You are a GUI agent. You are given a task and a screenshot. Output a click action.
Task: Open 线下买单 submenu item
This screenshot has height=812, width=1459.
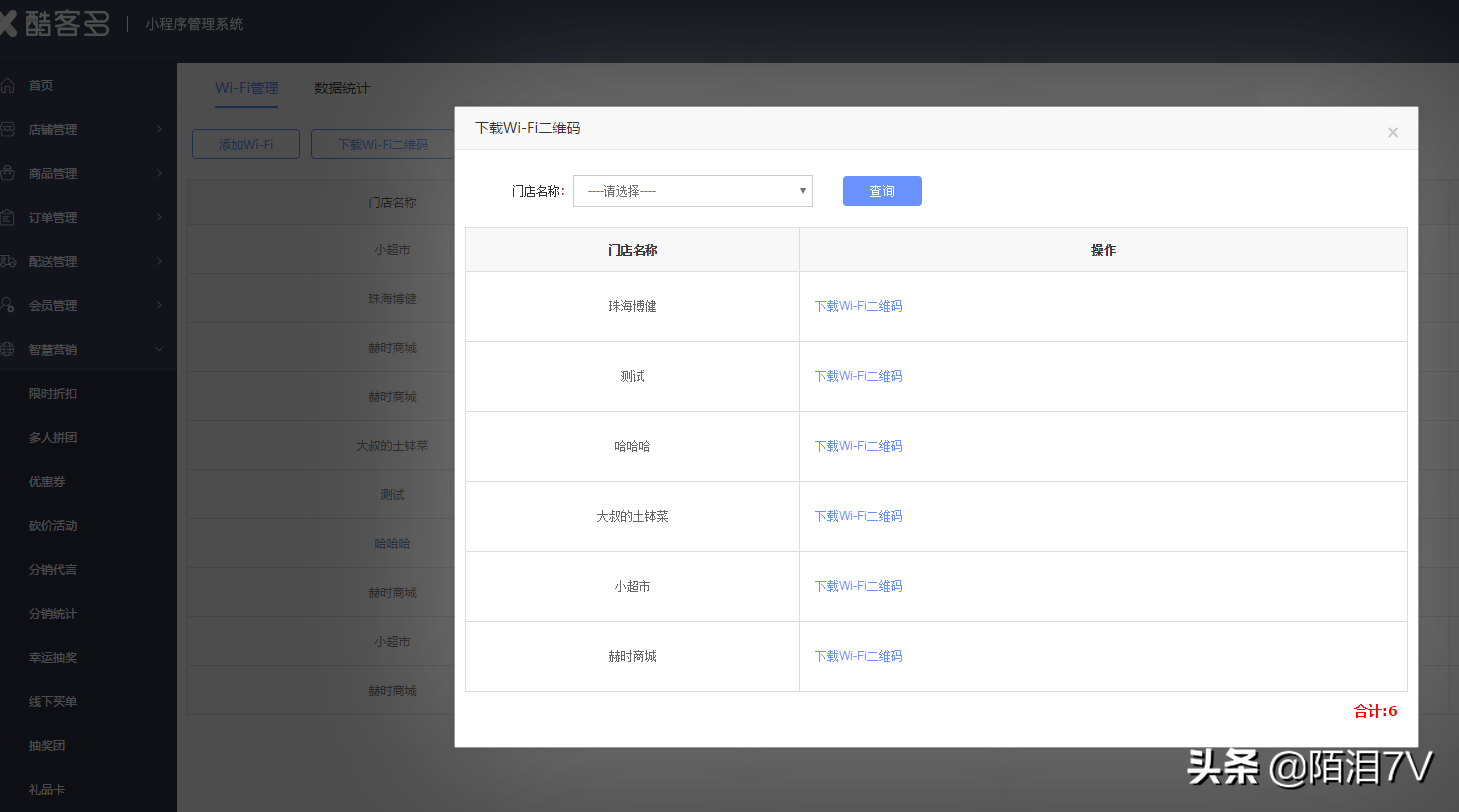(x=53, y=702)
